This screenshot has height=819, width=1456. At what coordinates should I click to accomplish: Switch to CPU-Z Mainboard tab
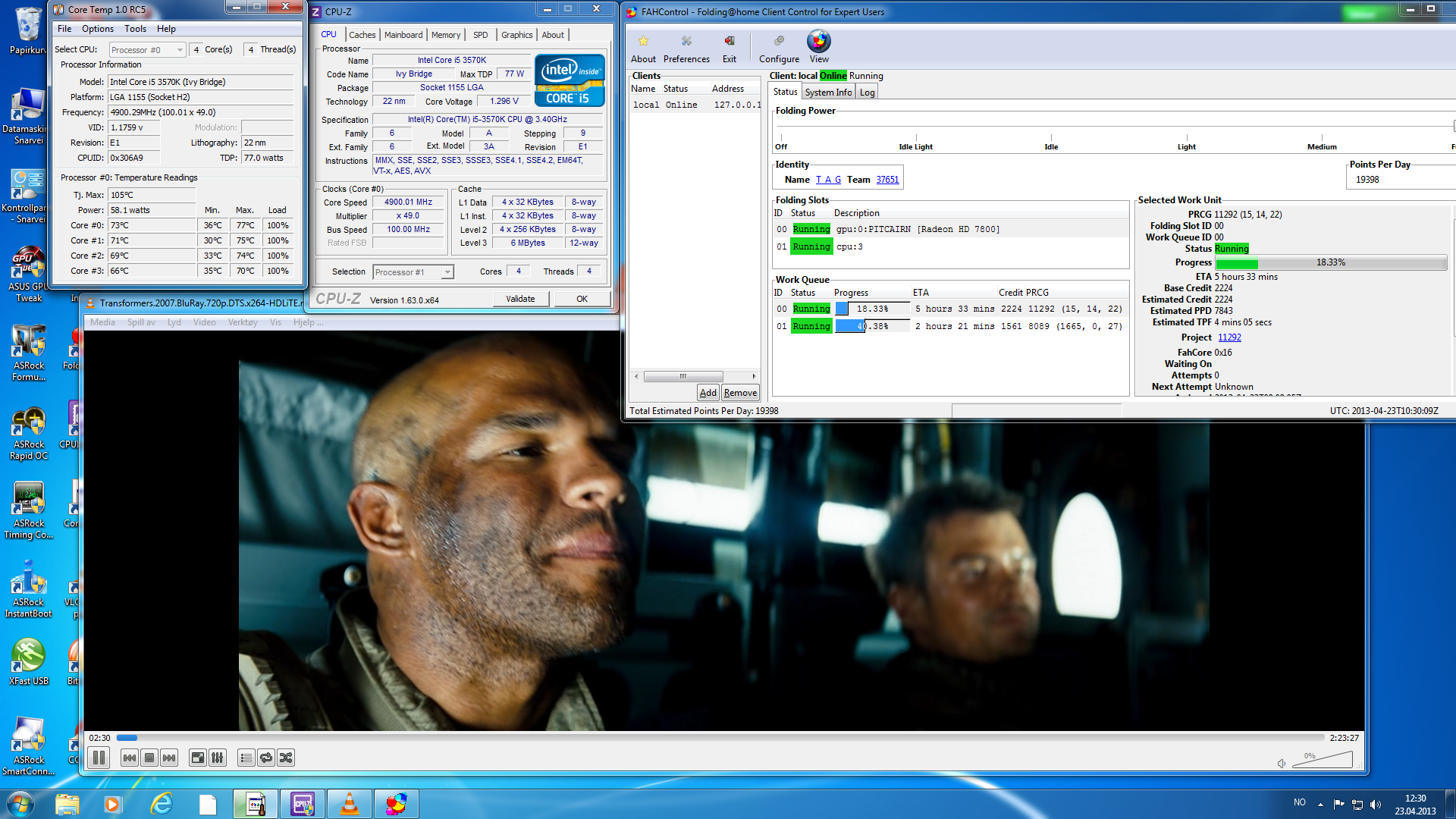tap(403, 35)
